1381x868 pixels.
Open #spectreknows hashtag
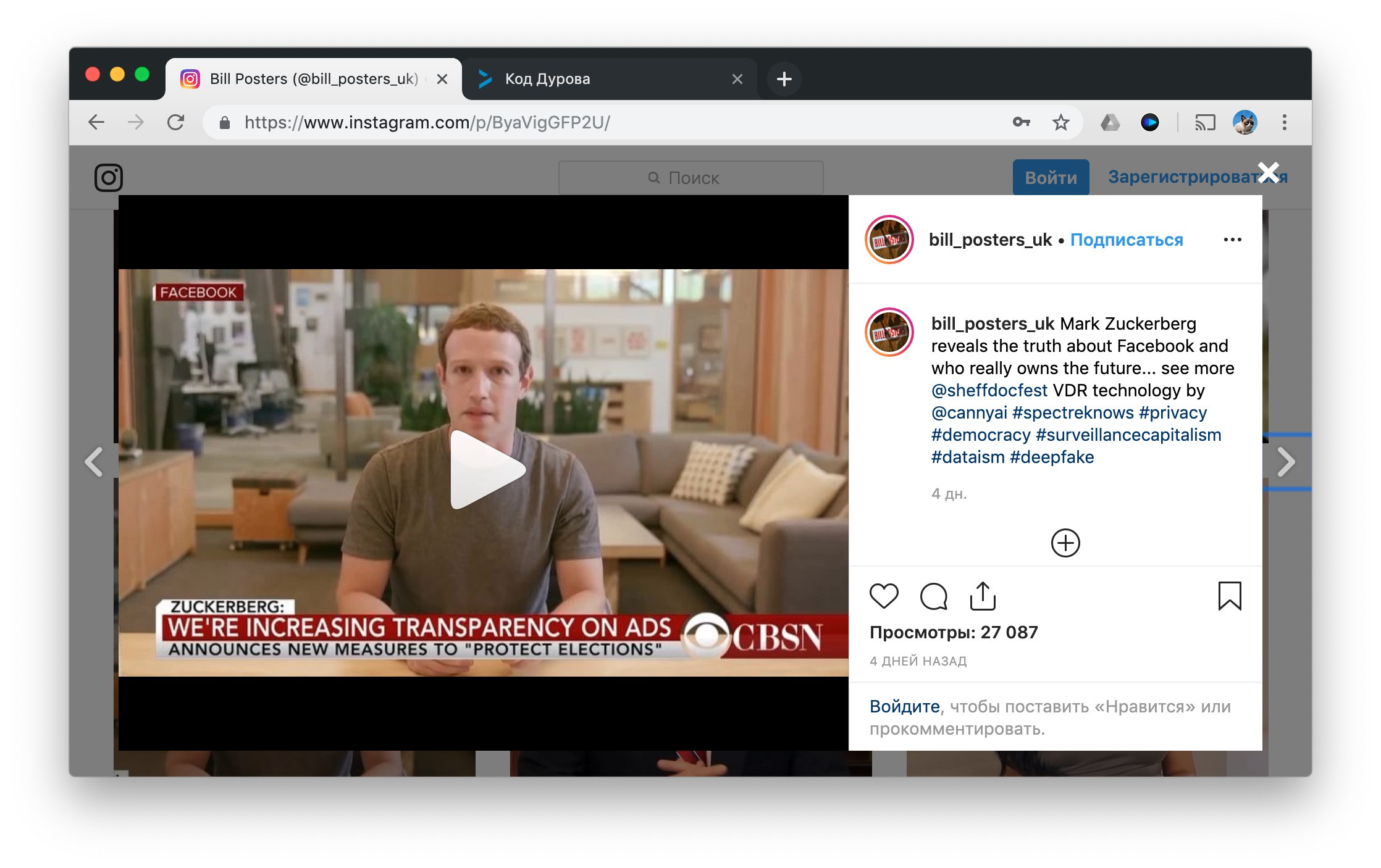point(1073,412)
